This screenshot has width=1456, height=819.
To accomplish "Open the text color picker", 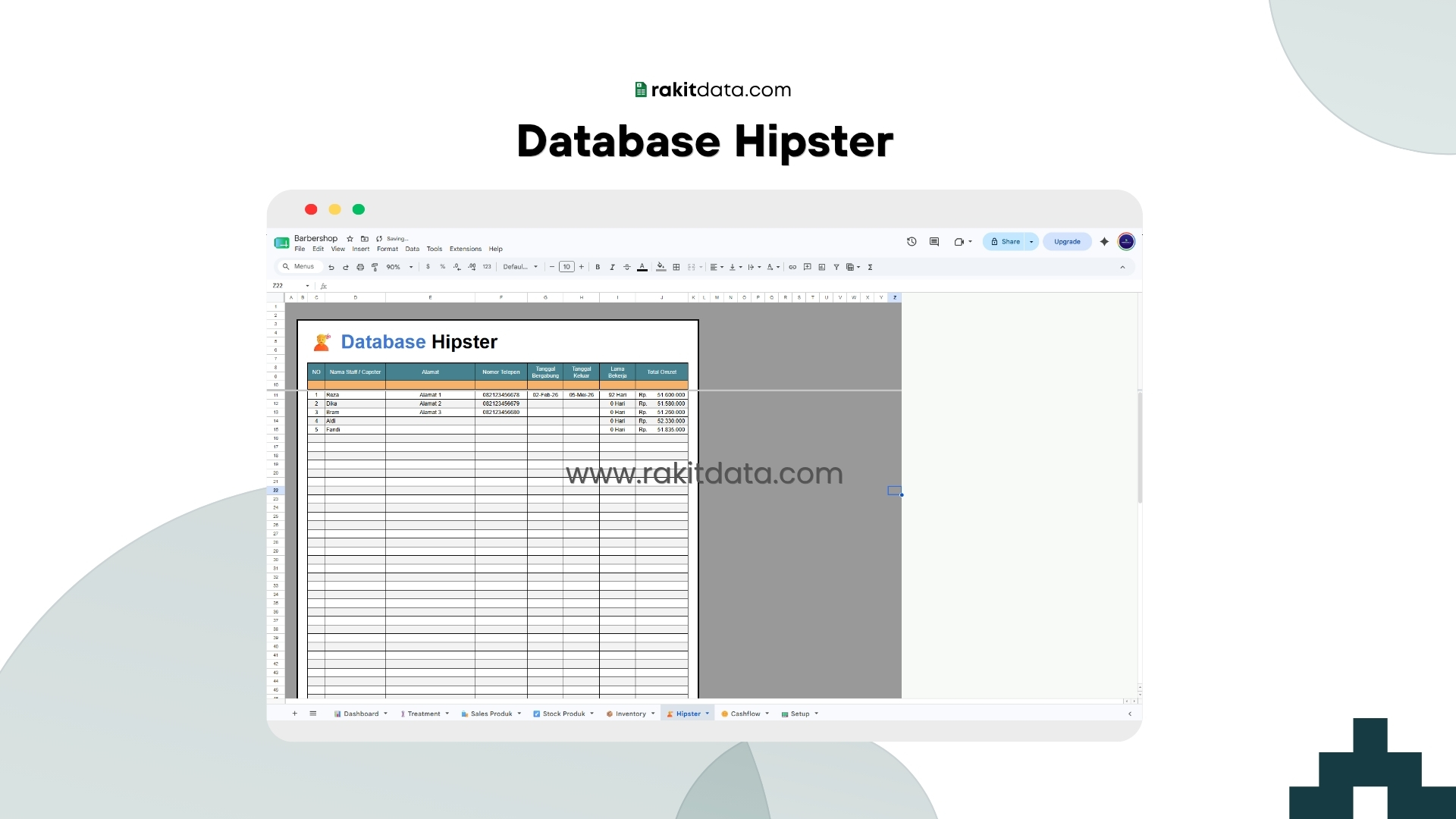I will [x=642, y=267].
